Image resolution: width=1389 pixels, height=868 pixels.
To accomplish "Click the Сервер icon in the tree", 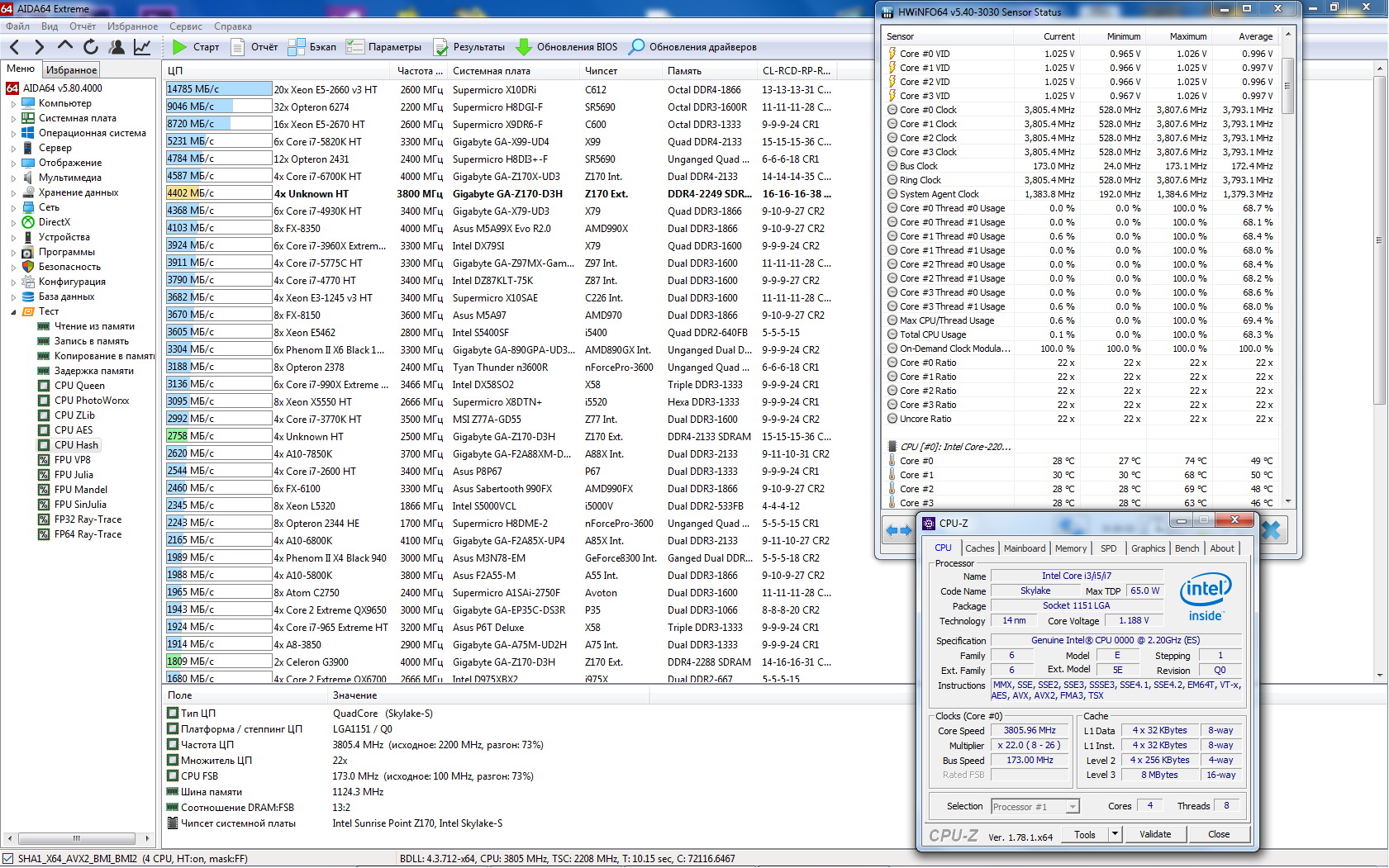I will [x=28, y=148].
